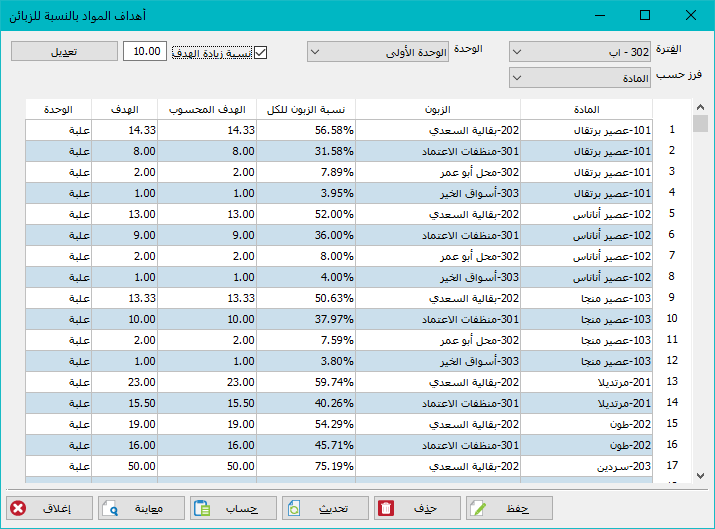
Task: Click the 75.19% percentage cell
Action: pyautogui.click(x=306, y=466)
